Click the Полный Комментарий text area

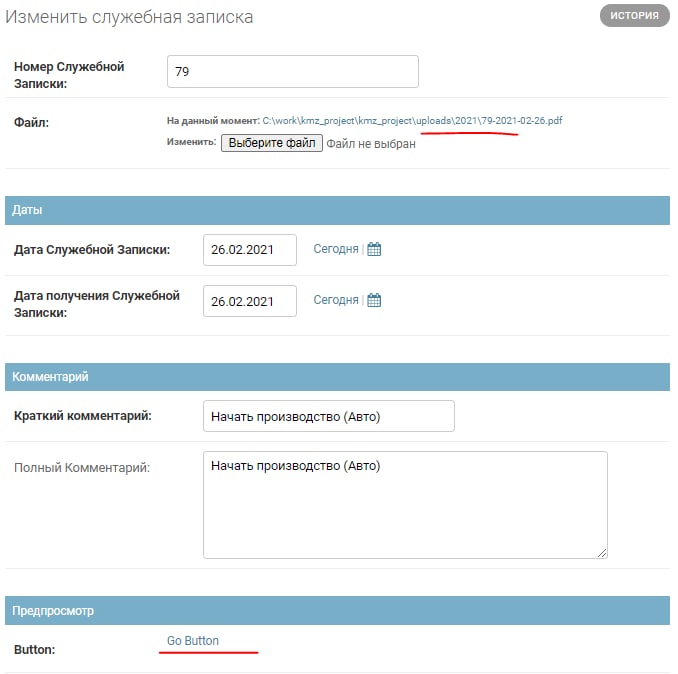(405, 505)
